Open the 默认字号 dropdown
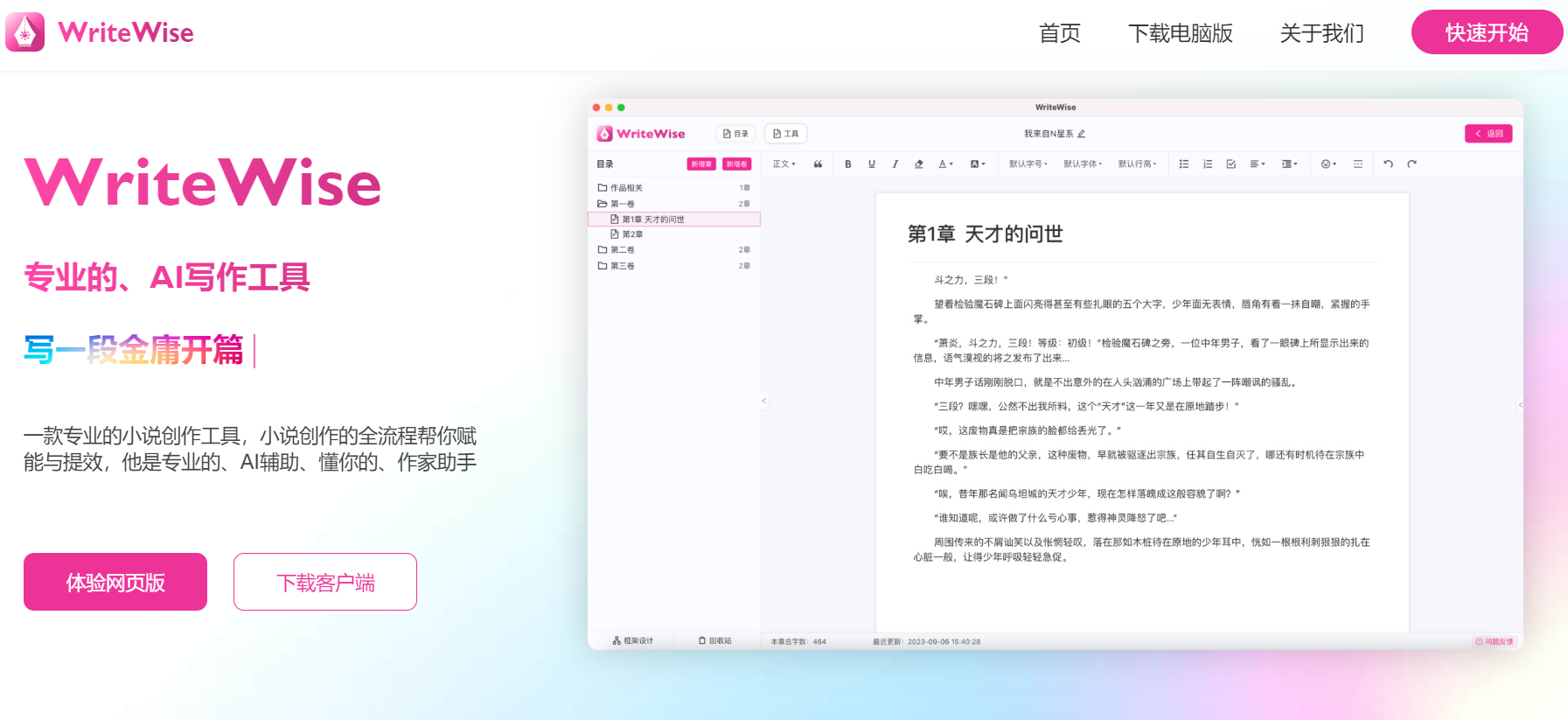 tap(1028, 164)
